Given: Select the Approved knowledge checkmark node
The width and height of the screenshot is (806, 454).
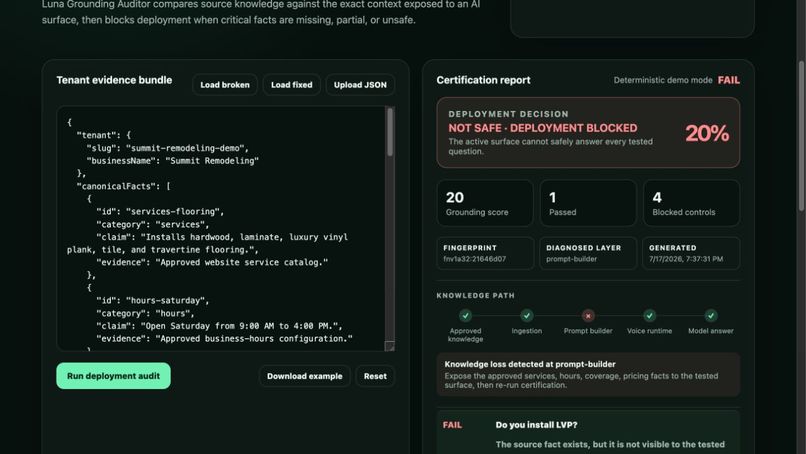Looking at the screenshot, I should [x=465, y=315].
